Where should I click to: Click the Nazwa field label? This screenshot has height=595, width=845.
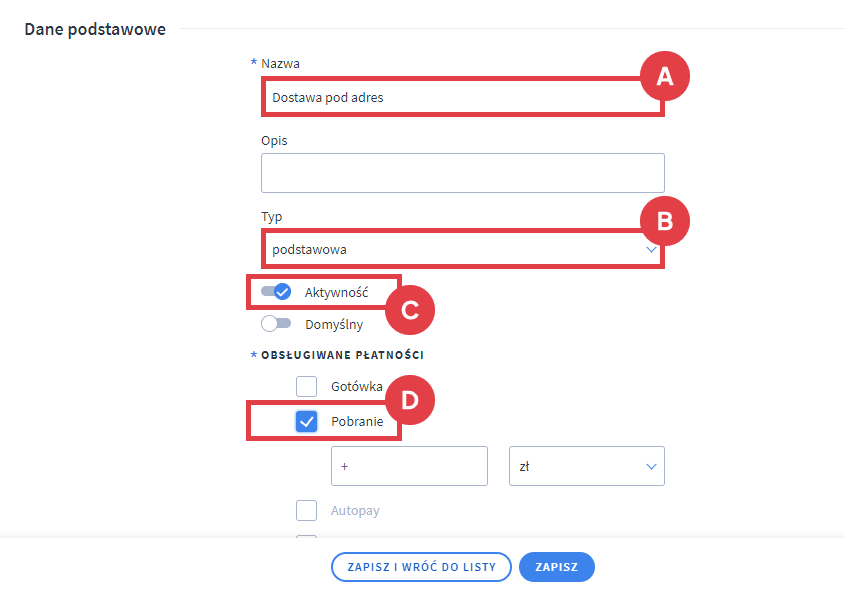pyautogui.click(x=280, y=63)
